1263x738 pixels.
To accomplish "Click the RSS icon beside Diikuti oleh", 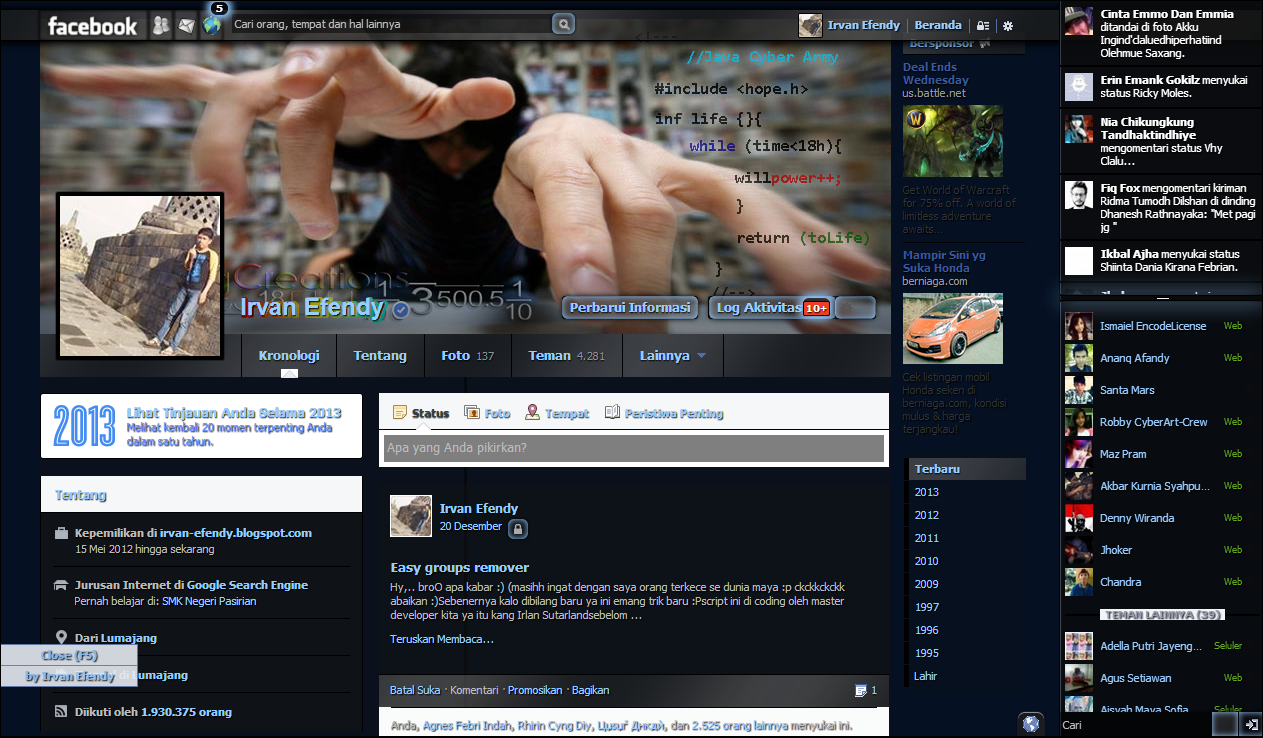I will (62, 712).
